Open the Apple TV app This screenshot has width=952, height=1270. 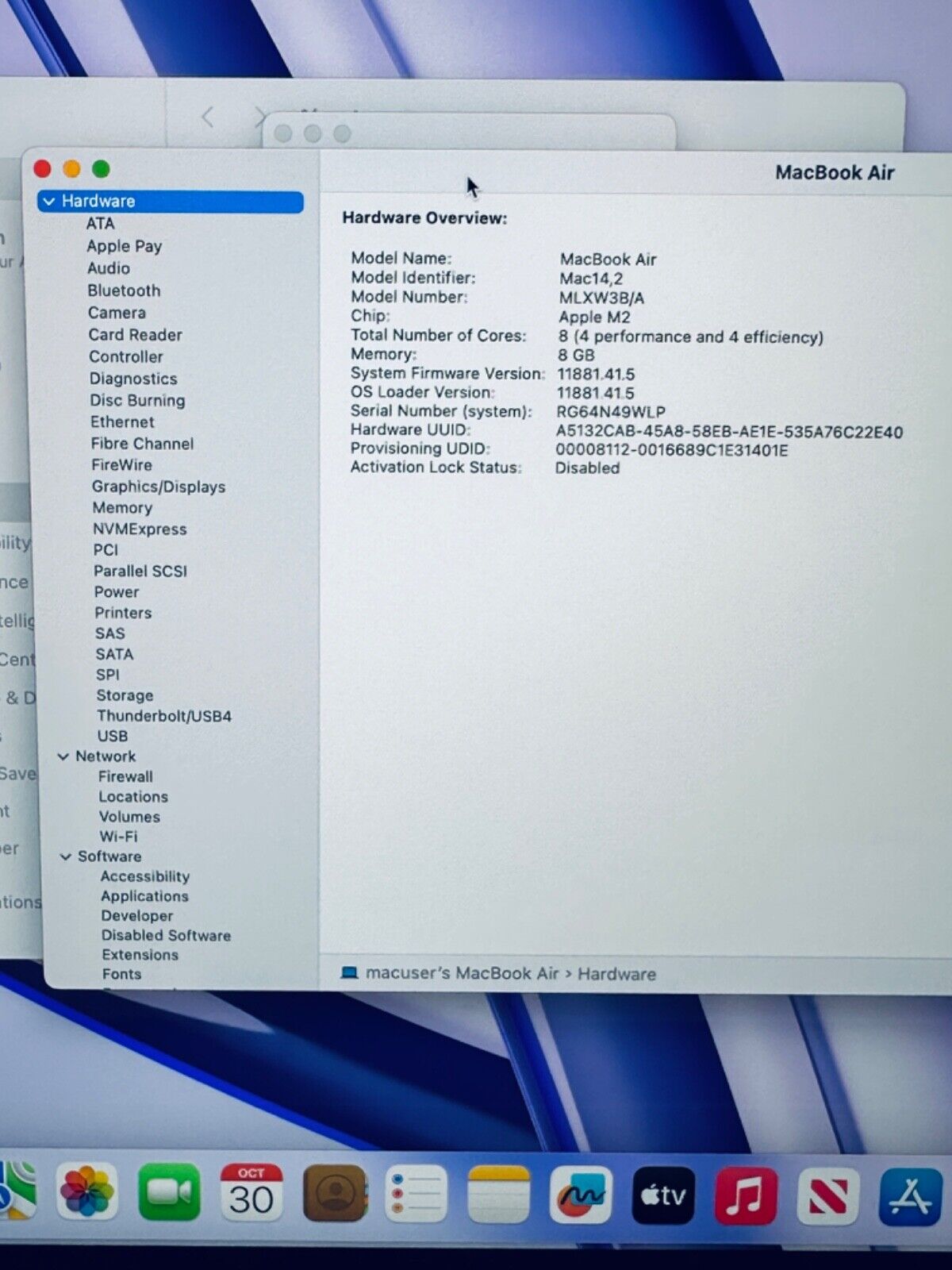[x=663, y=1195]
